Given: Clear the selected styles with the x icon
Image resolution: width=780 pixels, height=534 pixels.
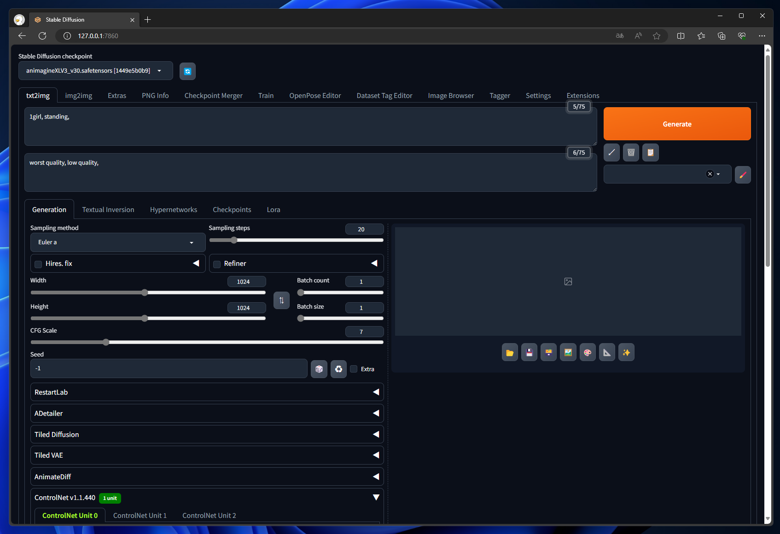Looking at the screenshot, I should [x=710, y=174].
